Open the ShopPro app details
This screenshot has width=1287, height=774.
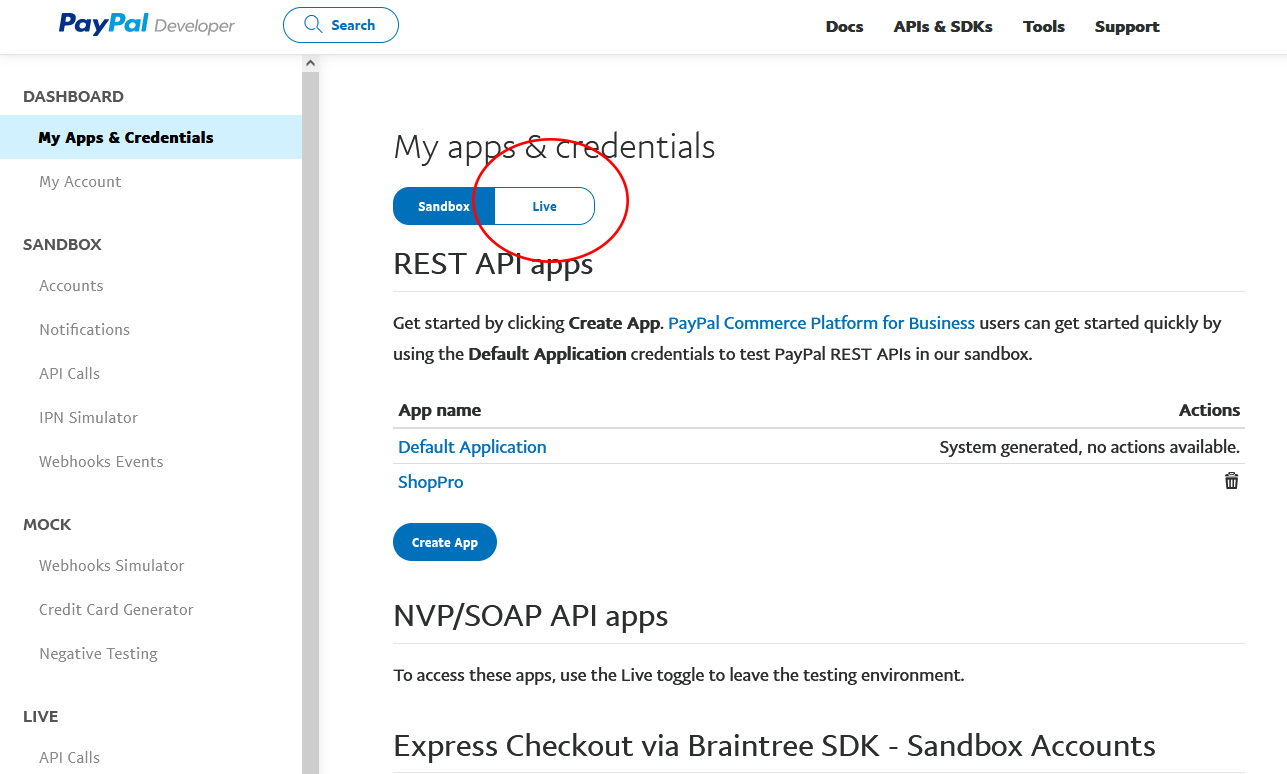point(430,482)
